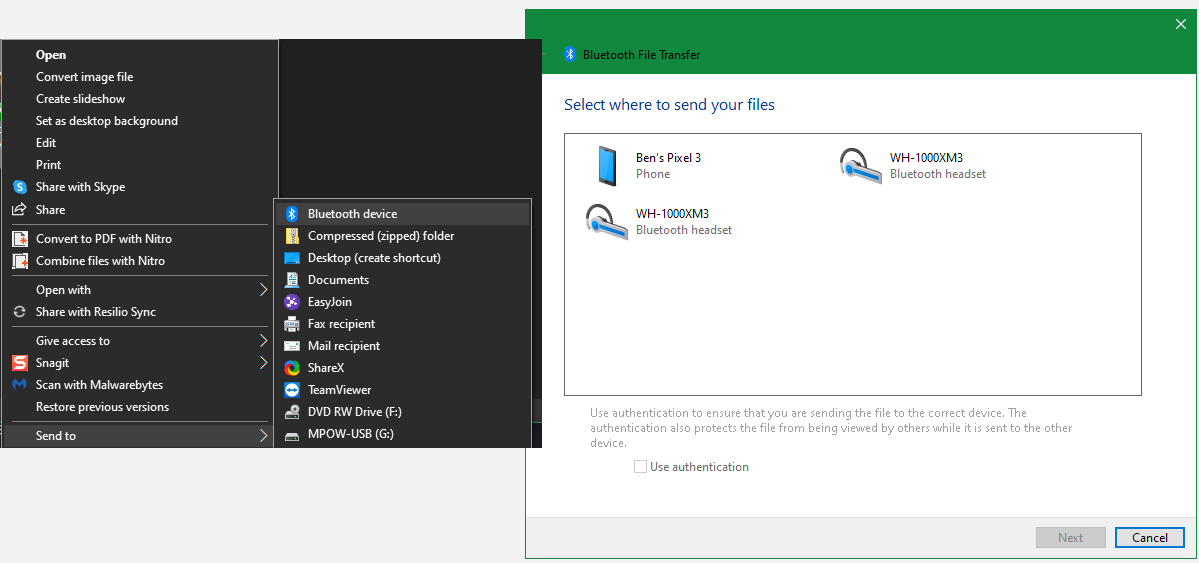Click the DVD RW Drive icon
The image size is (1199, 563).
coord(291,412)
